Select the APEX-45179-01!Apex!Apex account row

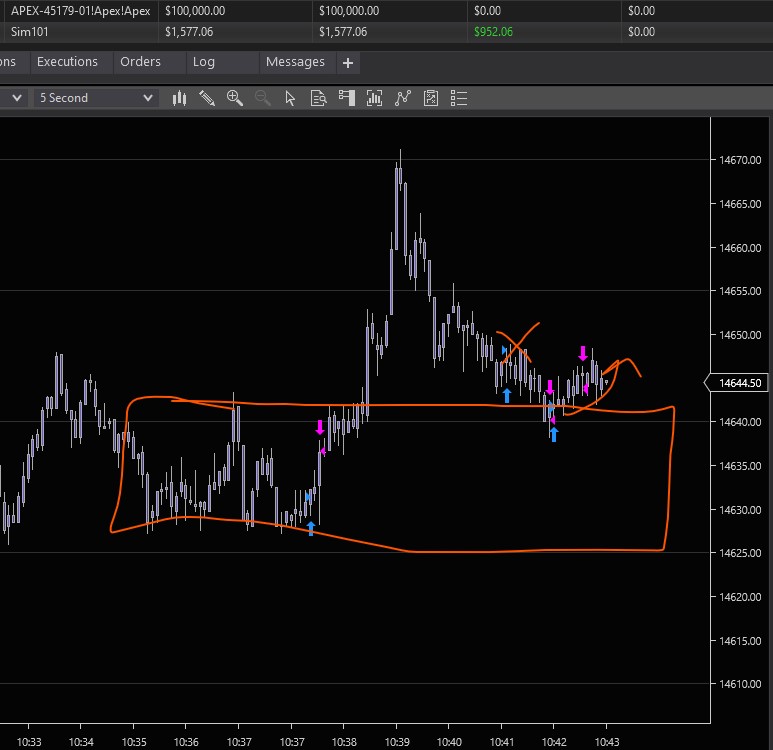coord(386,11)
